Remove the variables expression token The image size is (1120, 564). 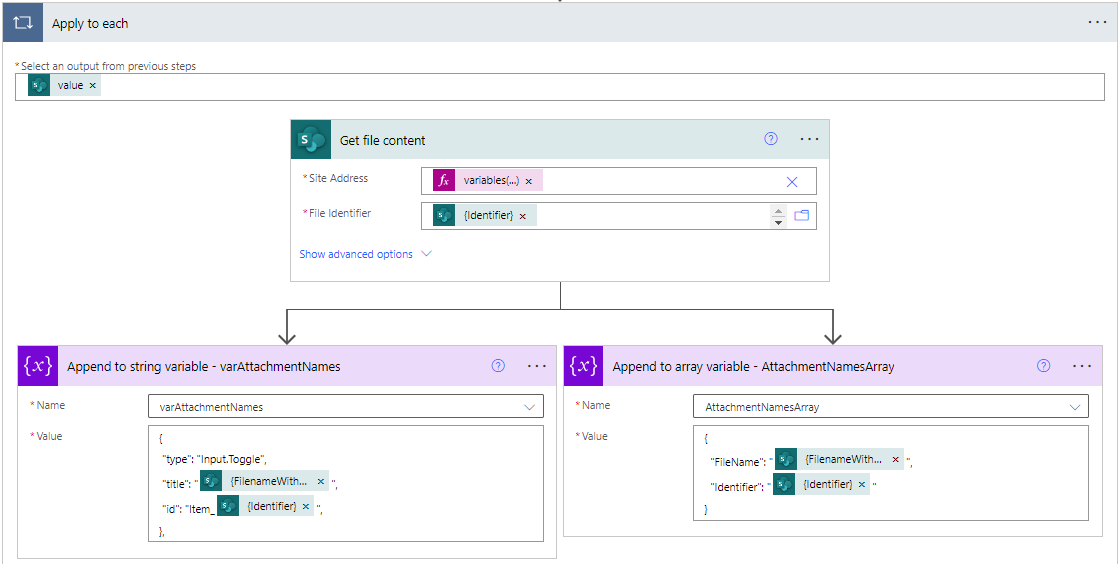[529, 182]
